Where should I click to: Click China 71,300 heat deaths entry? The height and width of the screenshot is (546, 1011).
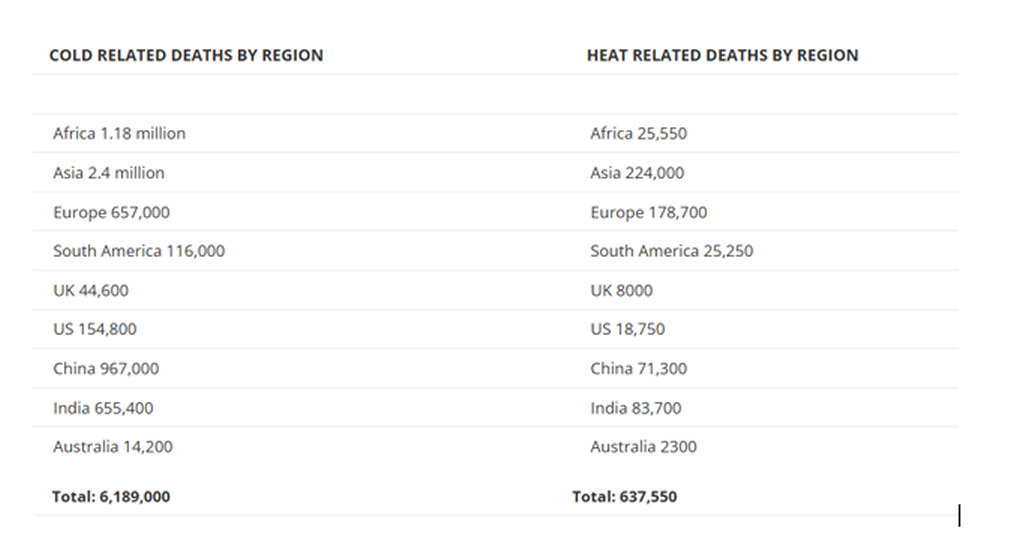tap(638, 368)
